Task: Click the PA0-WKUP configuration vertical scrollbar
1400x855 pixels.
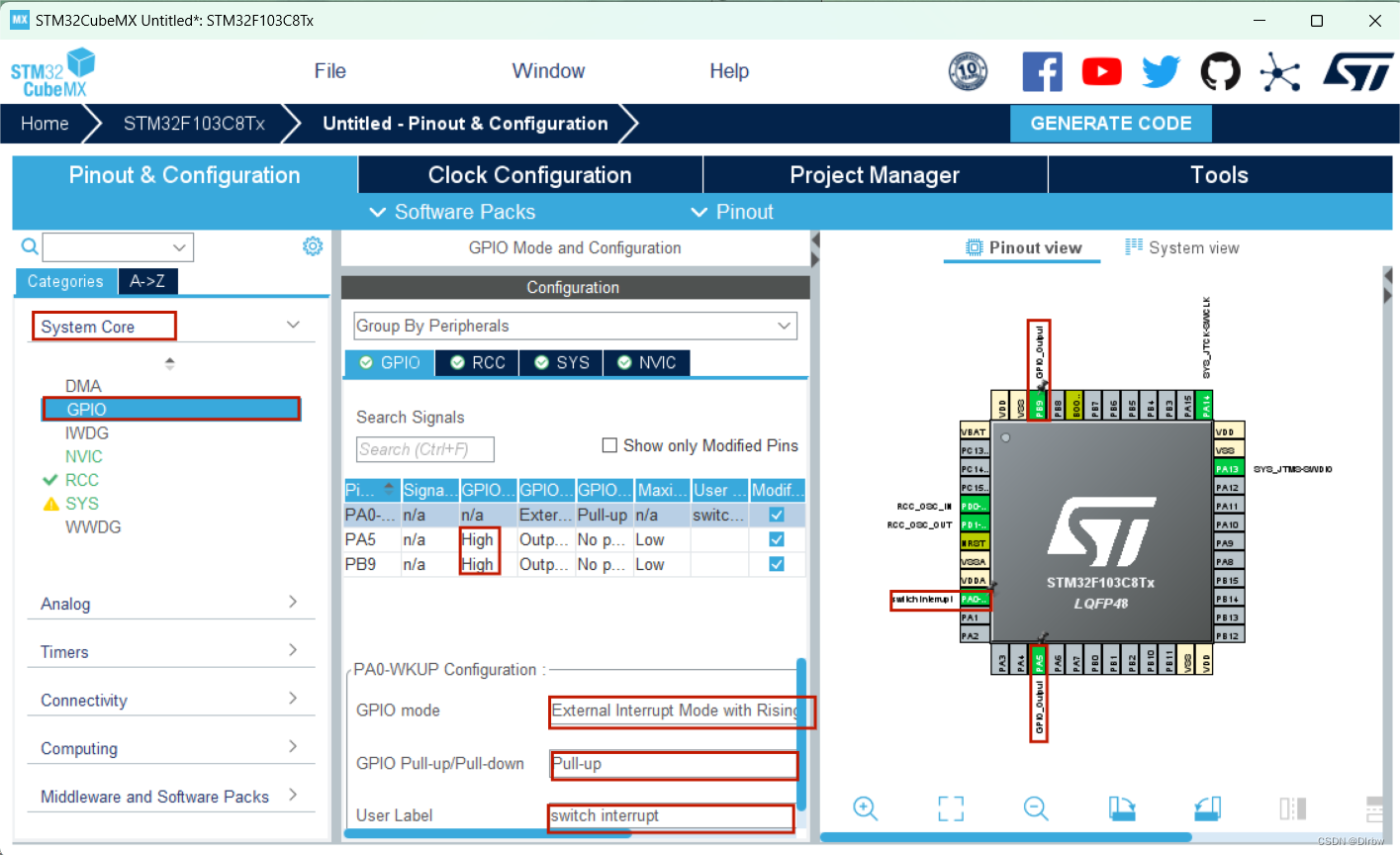Action: (x=801, y=734)
